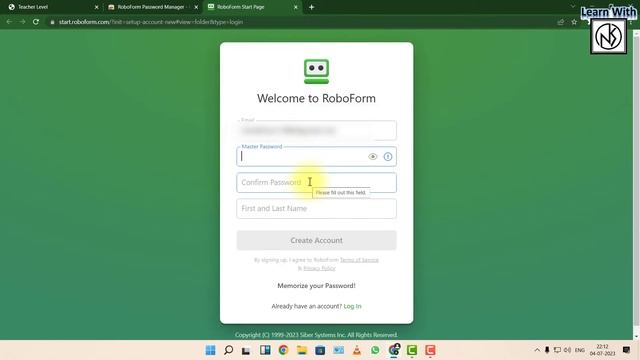Reload the current page
This screenshot has height=360, width=640.
click(36, 22)
